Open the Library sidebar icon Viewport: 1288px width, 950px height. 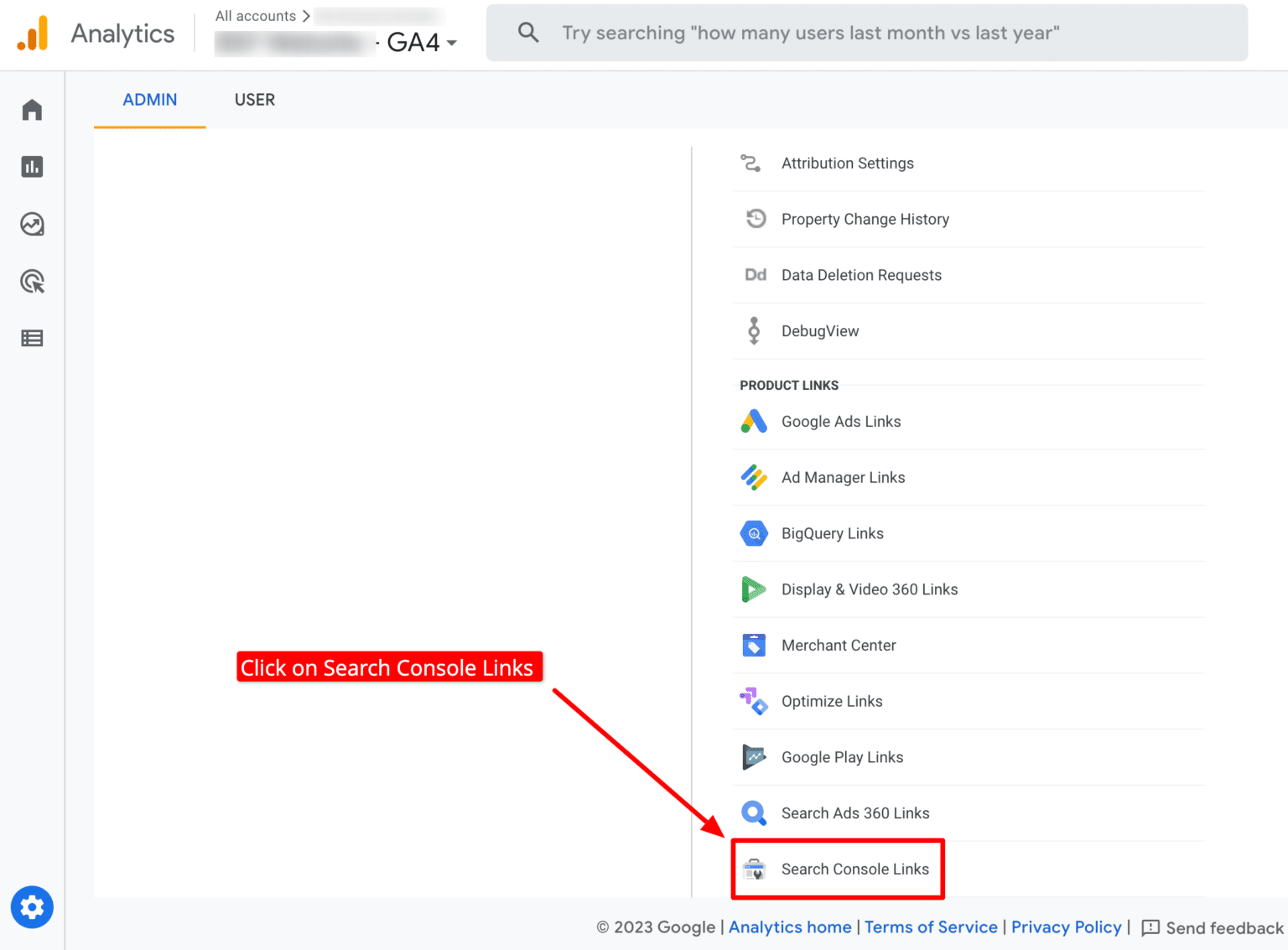(x=32, y=338)
